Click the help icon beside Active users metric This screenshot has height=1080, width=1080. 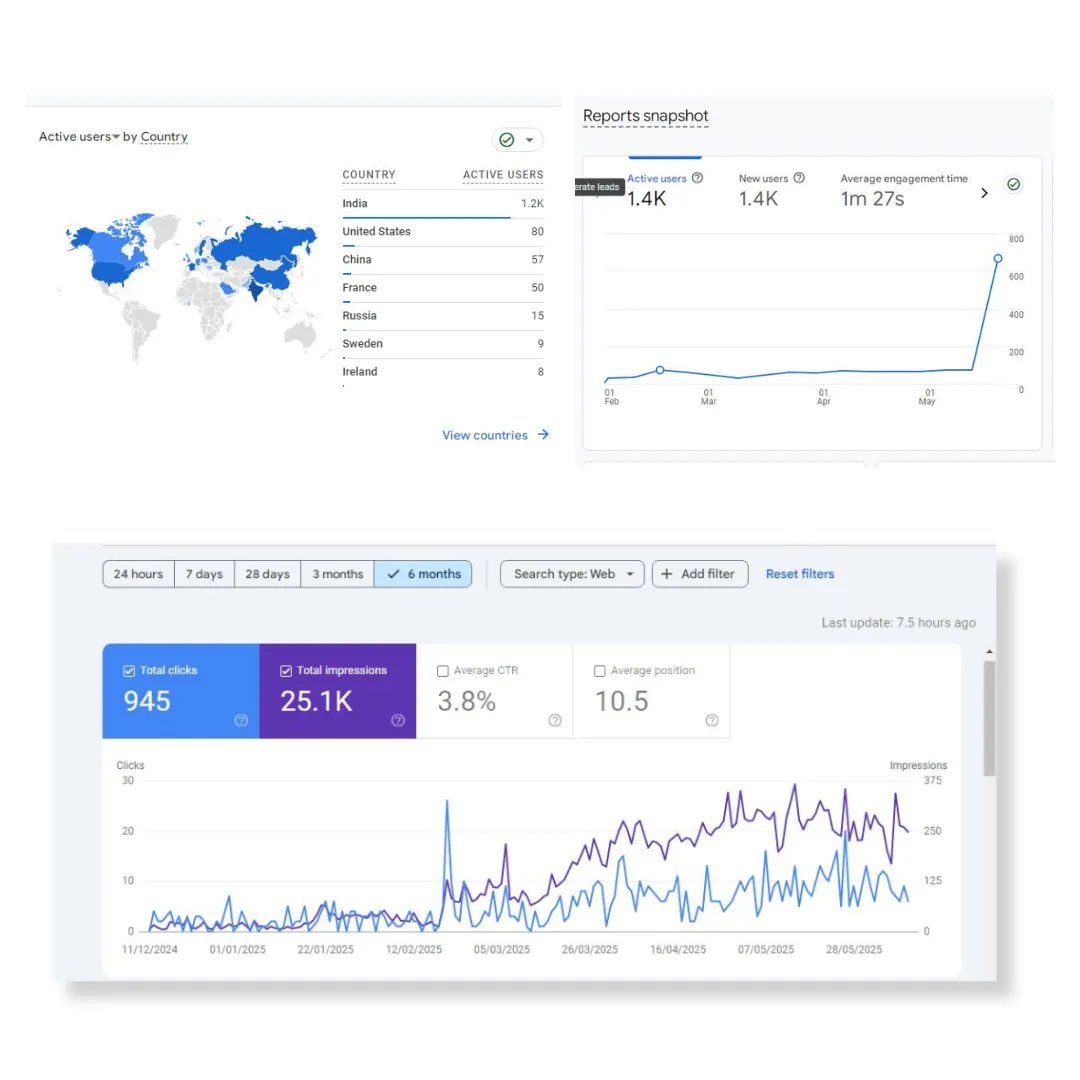pyautogui.click(x=695, y=178)
